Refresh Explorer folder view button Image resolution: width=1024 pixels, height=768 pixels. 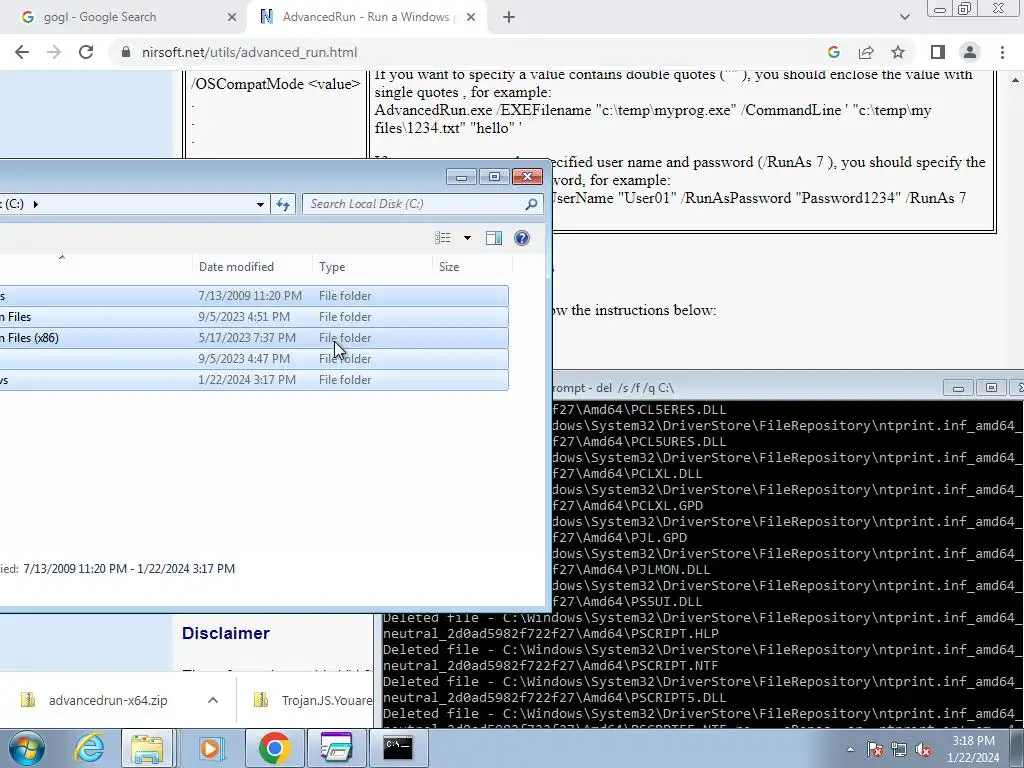coord(283,204)
